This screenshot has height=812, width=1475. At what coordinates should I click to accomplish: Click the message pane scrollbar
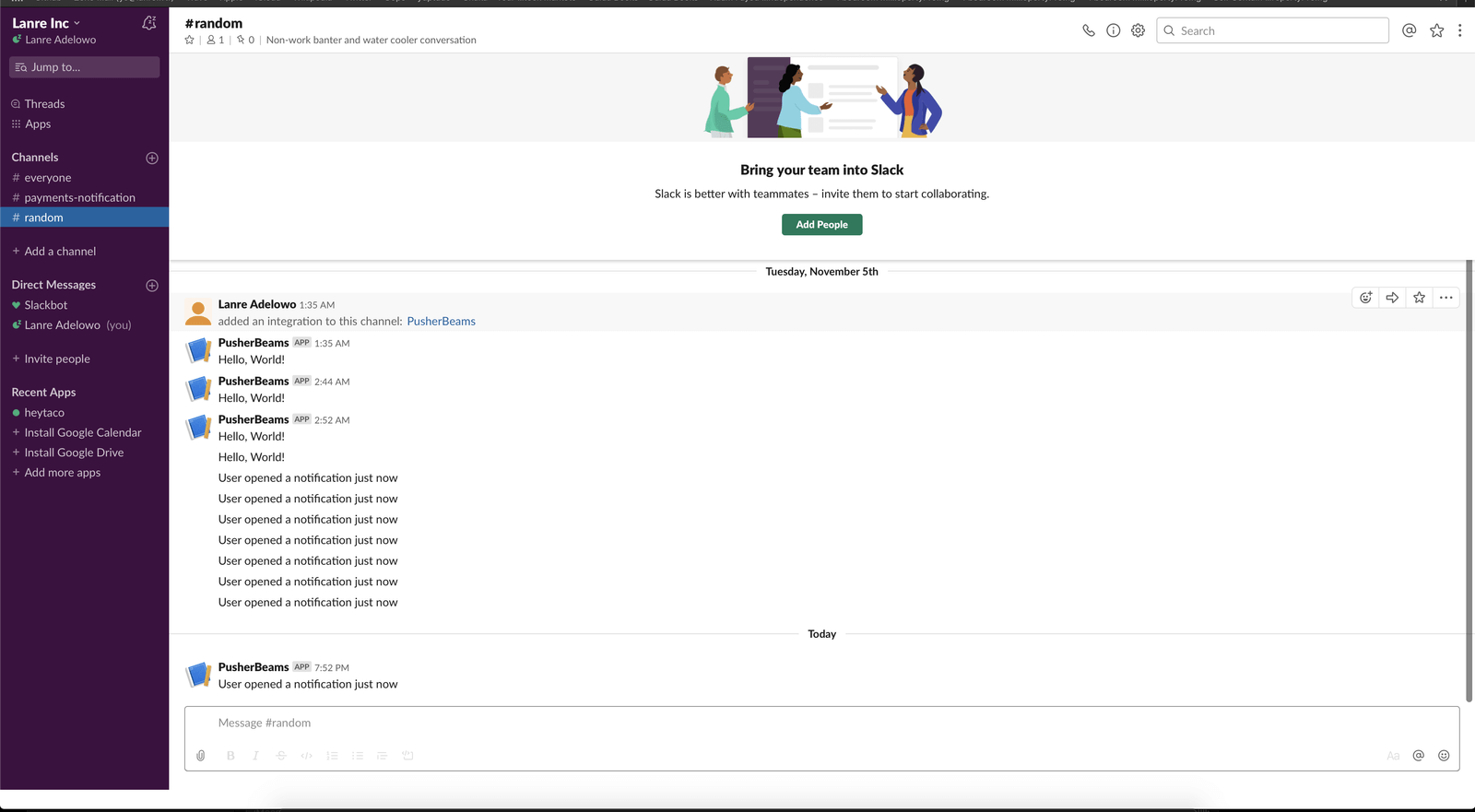click(x=1469, y=479)
